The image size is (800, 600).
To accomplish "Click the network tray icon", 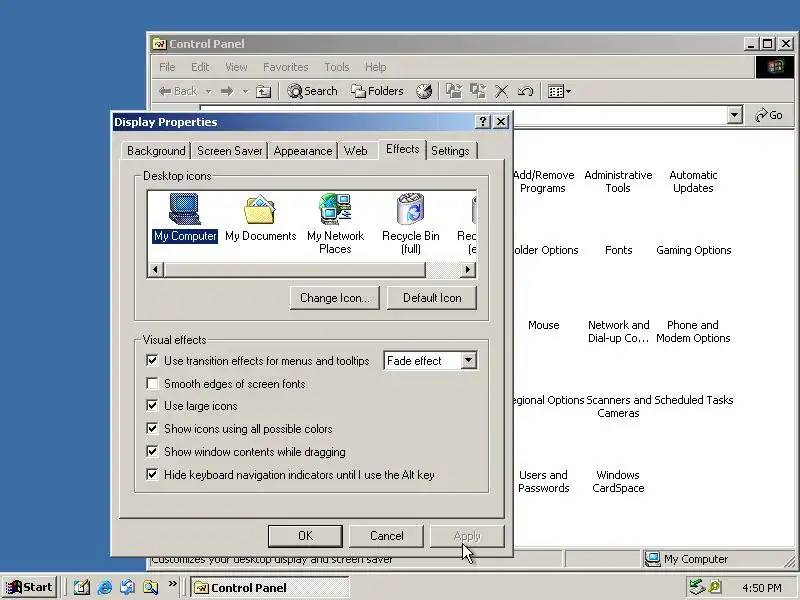I will [696, 587].
